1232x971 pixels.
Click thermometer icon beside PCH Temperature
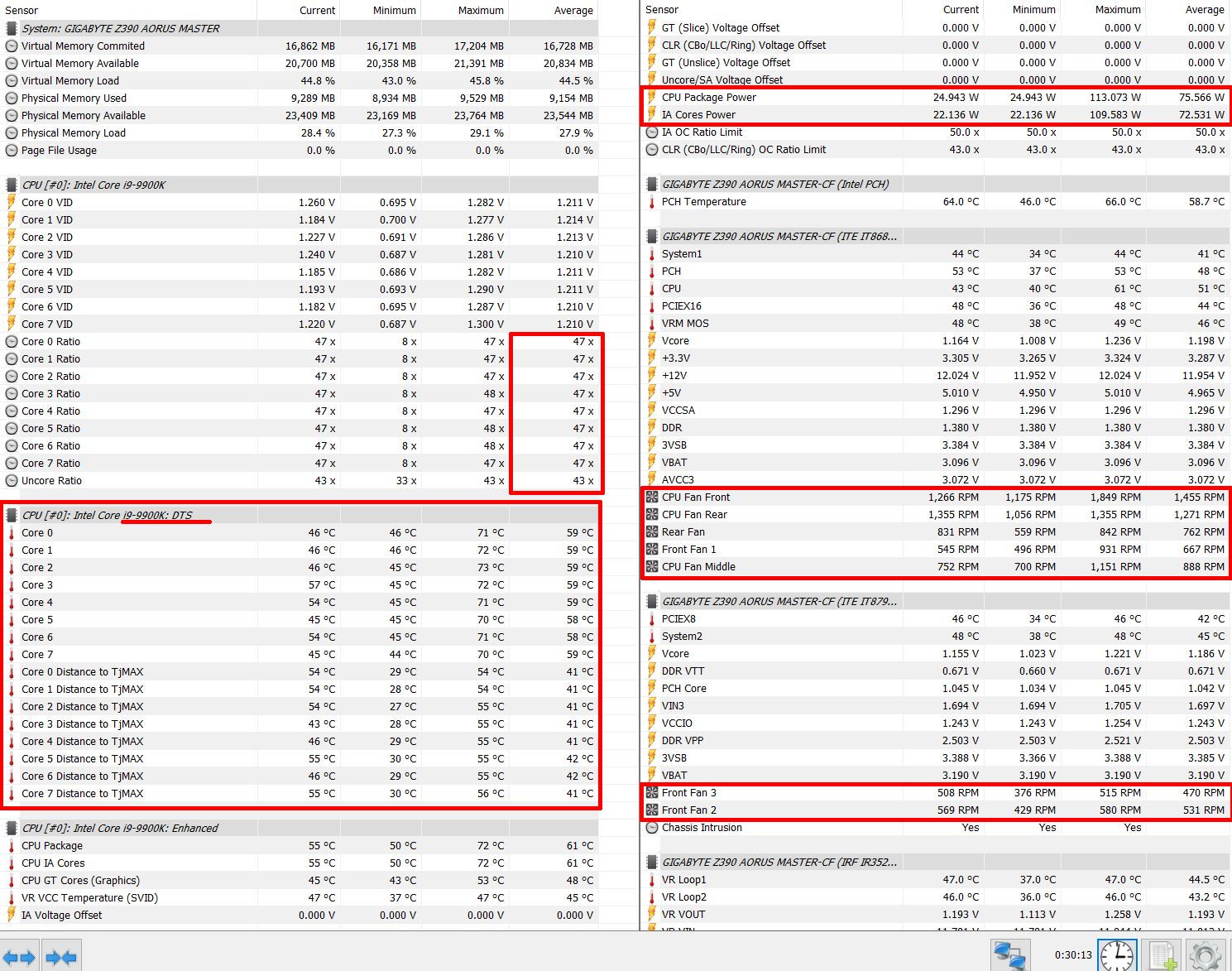pyautogui.click(x=652, y=201)
